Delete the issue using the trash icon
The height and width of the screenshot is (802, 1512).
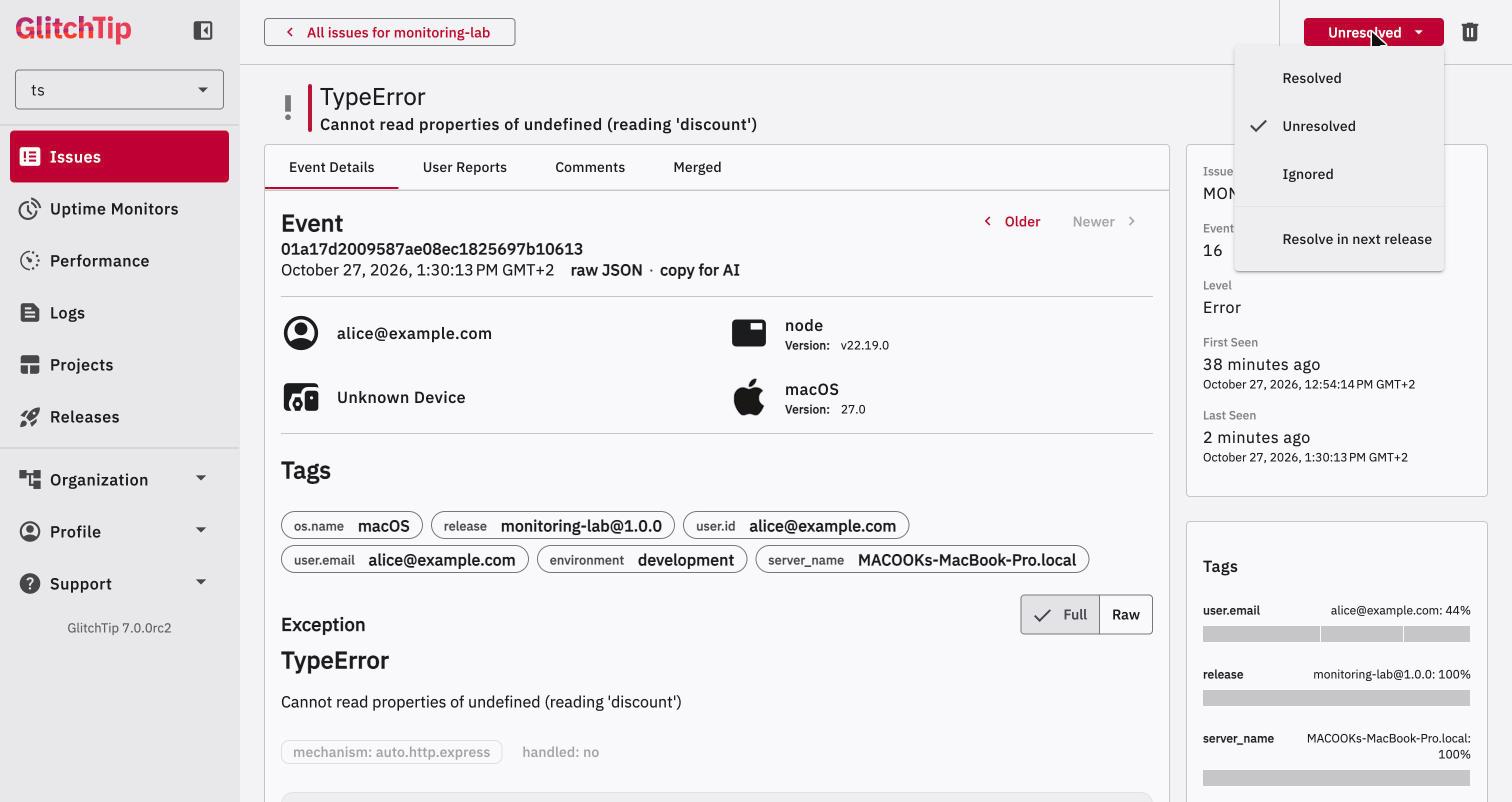[1469, 32]
